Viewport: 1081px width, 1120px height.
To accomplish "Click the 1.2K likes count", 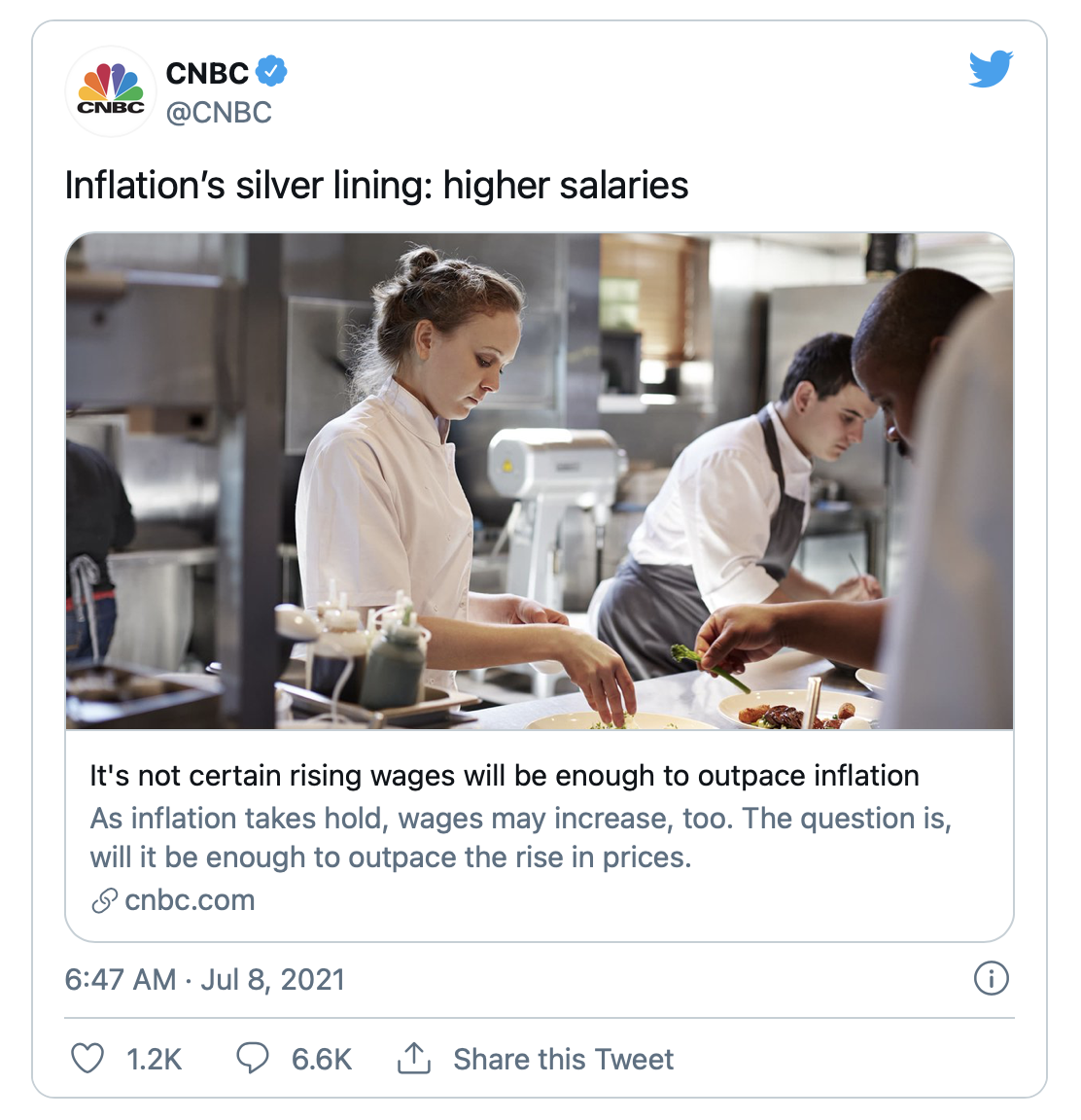I will point(155,1059).
